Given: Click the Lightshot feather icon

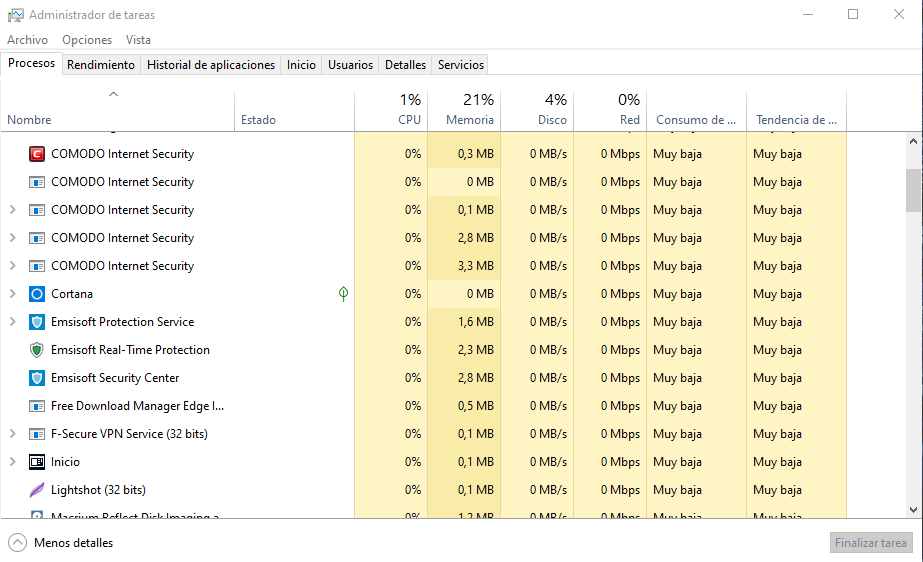Looking at the screenshot, I should pos(37,490).
